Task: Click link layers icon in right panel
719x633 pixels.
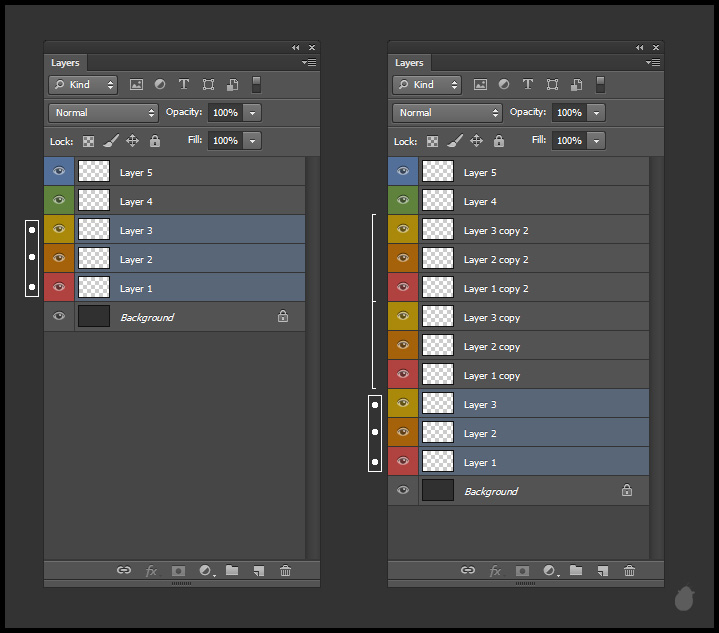Action: (x=467, y=570)
